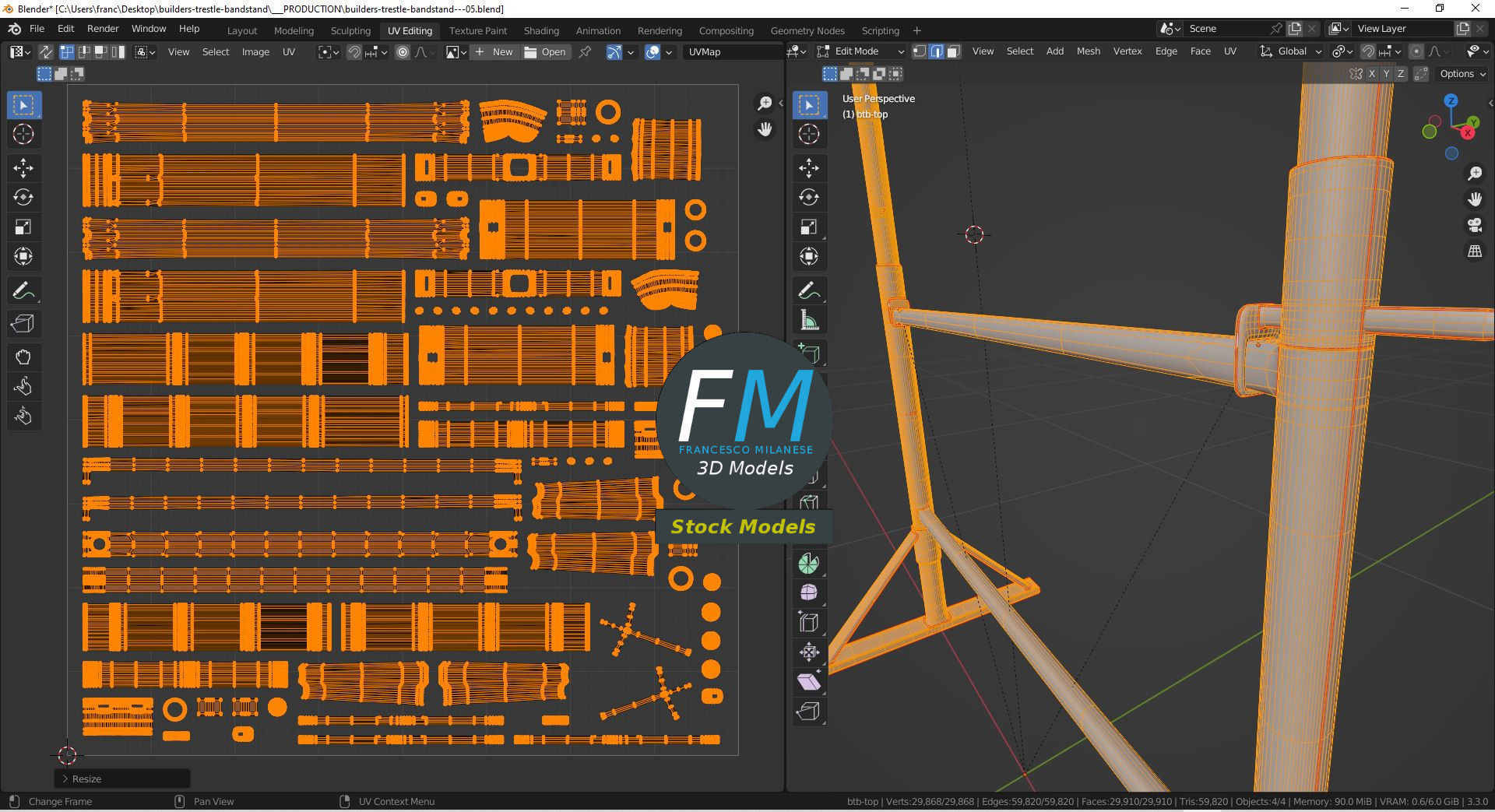Screen dimensions: 1495x812
Task: Open 3D viewport pivot point dropdown
Action: tap(1341, 51)
